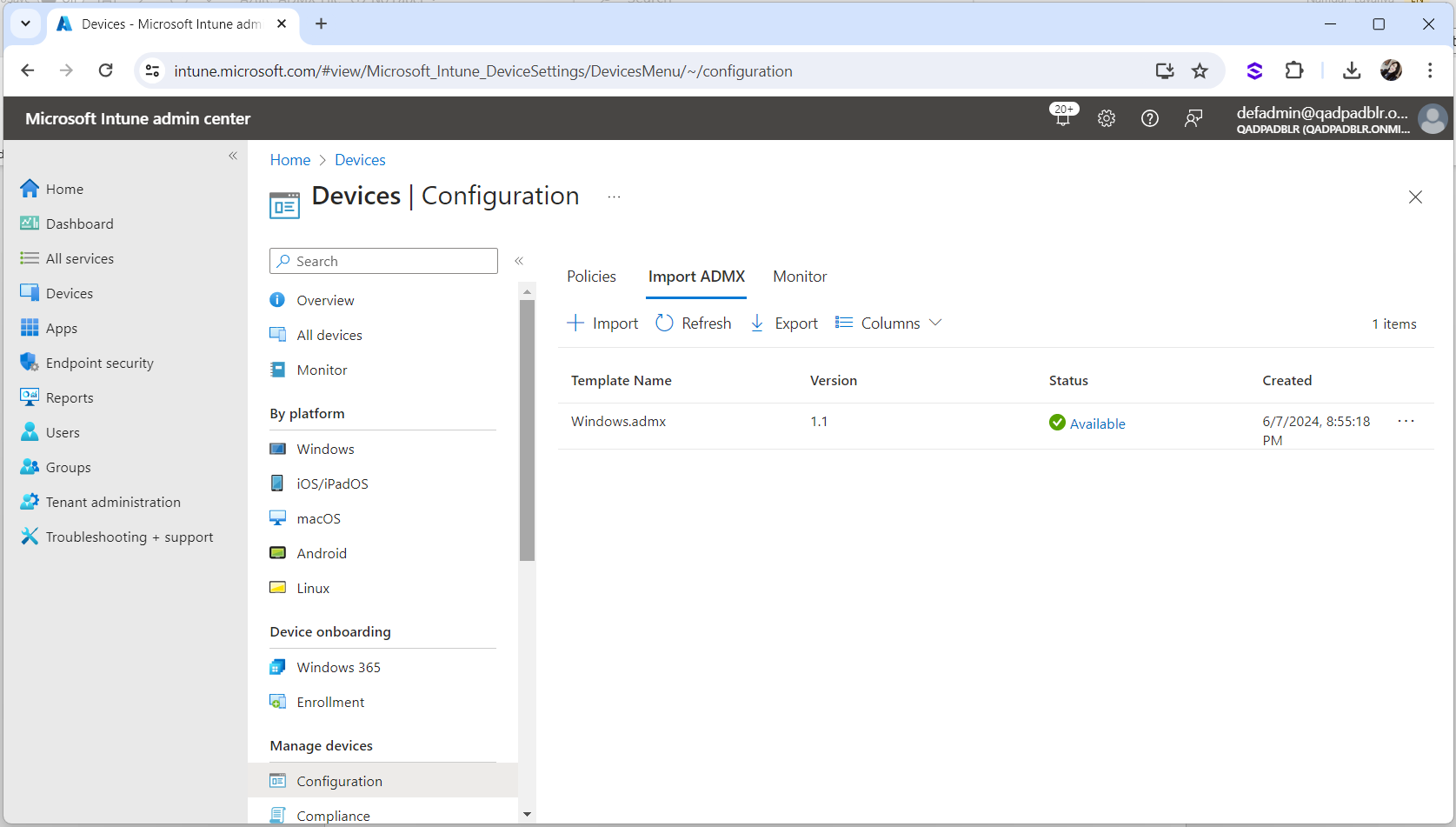
Task: Sort by Created column header
Action: [x=1286, y=380]
